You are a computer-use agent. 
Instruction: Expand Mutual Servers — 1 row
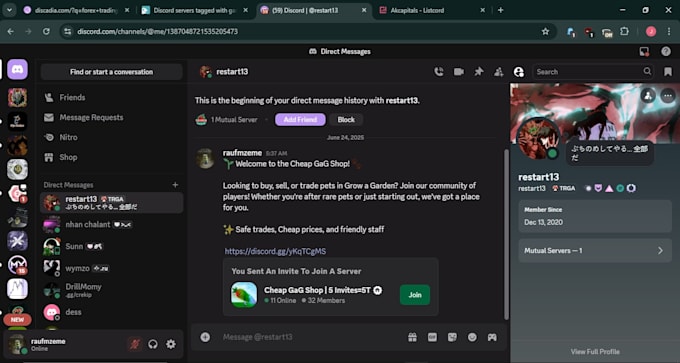(595, 251)
